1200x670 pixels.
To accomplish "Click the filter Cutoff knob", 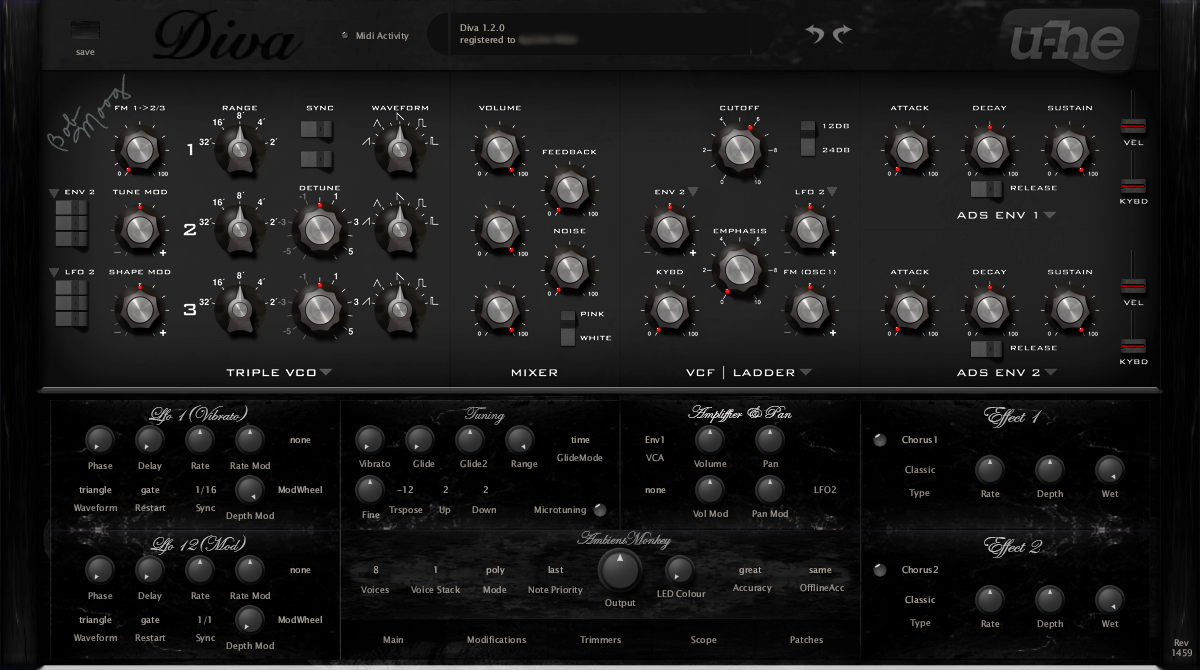I will tap(738, 149).
